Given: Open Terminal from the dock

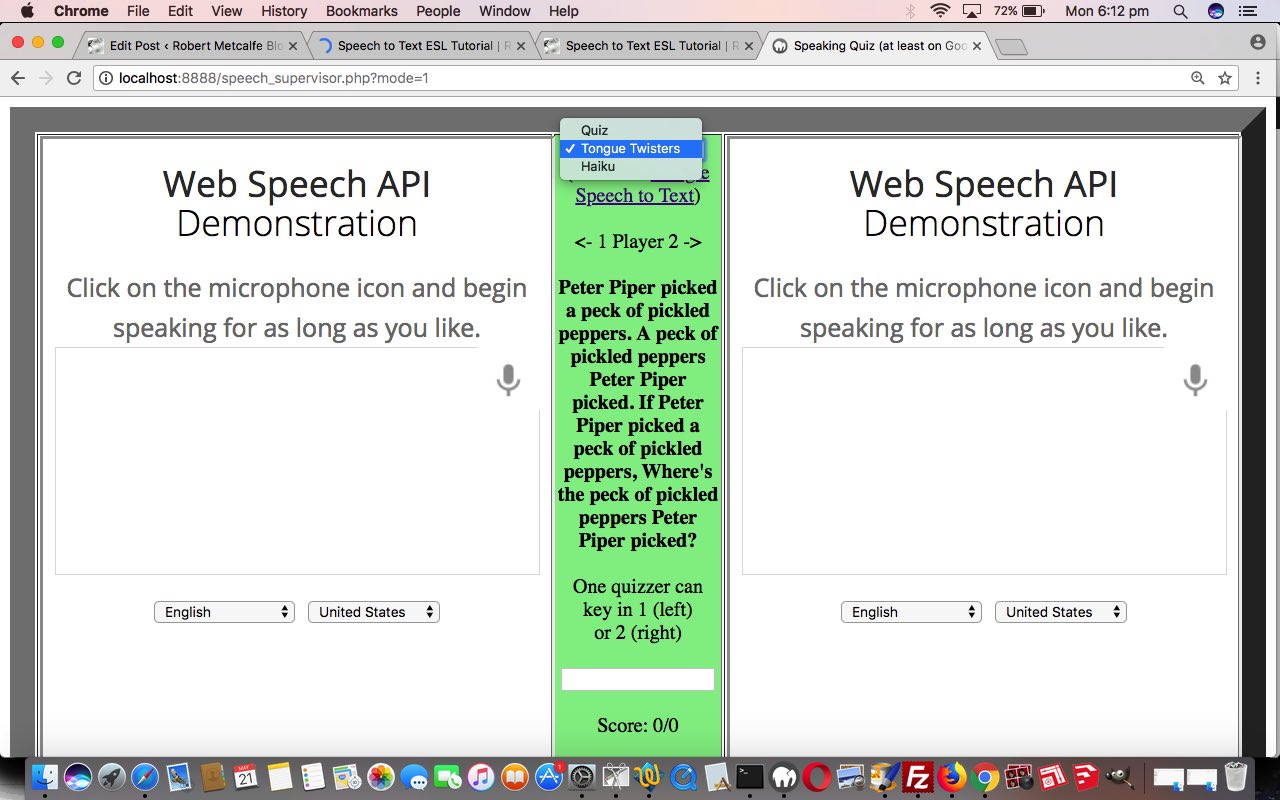Looking at the screenshot, I should pyautogui.click(x=748, y=777).
